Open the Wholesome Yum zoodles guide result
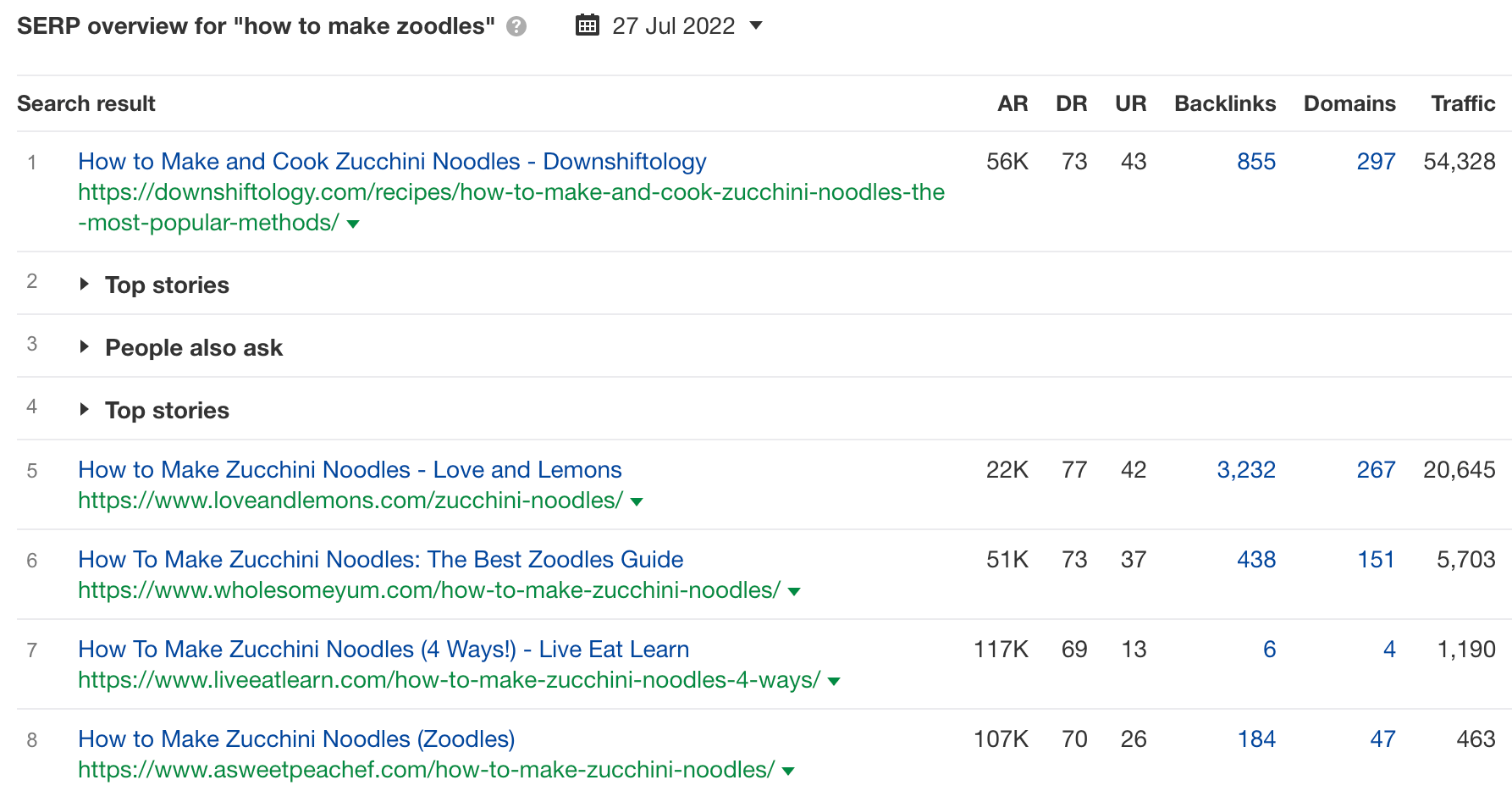This screenshot has height=791, width=1512. pos(380,559)
